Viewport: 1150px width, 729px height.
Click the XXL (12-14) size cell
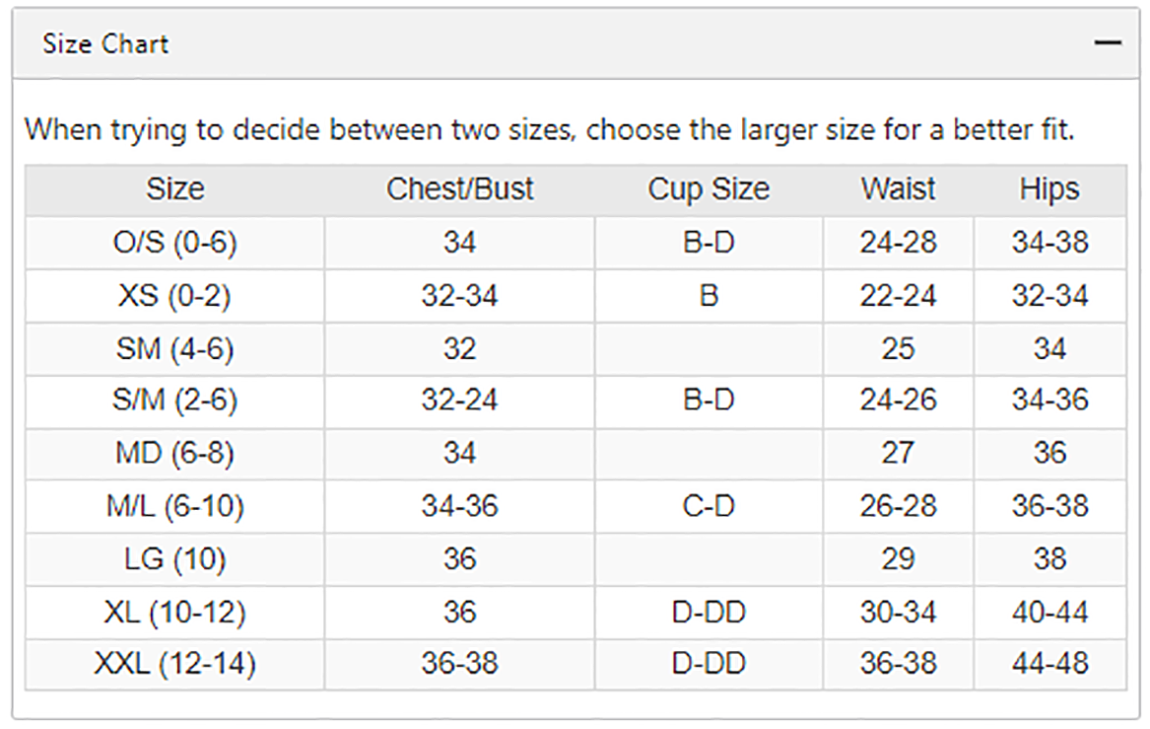tap(175, 664)
